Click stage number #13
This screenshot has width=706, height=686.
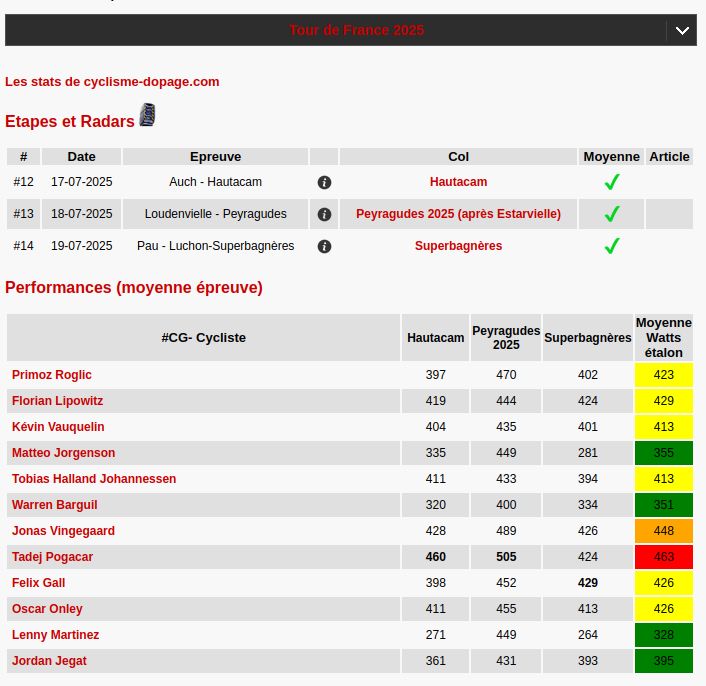pyautogui.click(x=23, y=214)
